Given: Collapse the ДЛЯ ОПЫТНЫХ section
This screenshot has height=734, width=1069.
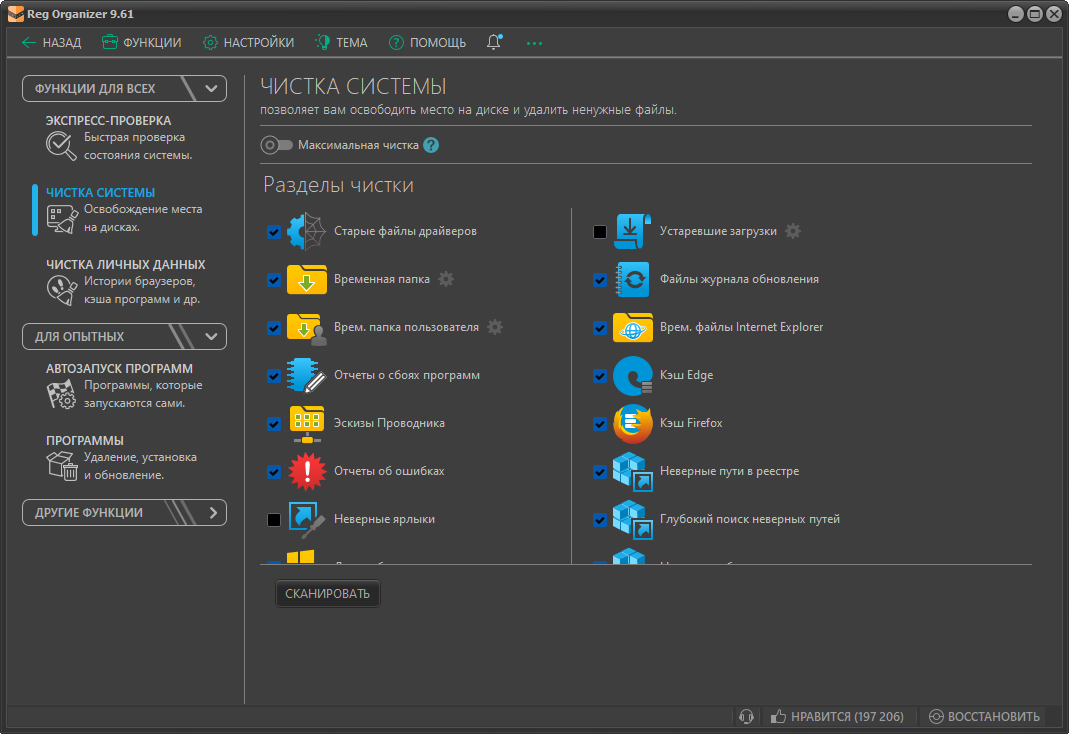Looking at the screenshot, I should click(x=124, y=337).
